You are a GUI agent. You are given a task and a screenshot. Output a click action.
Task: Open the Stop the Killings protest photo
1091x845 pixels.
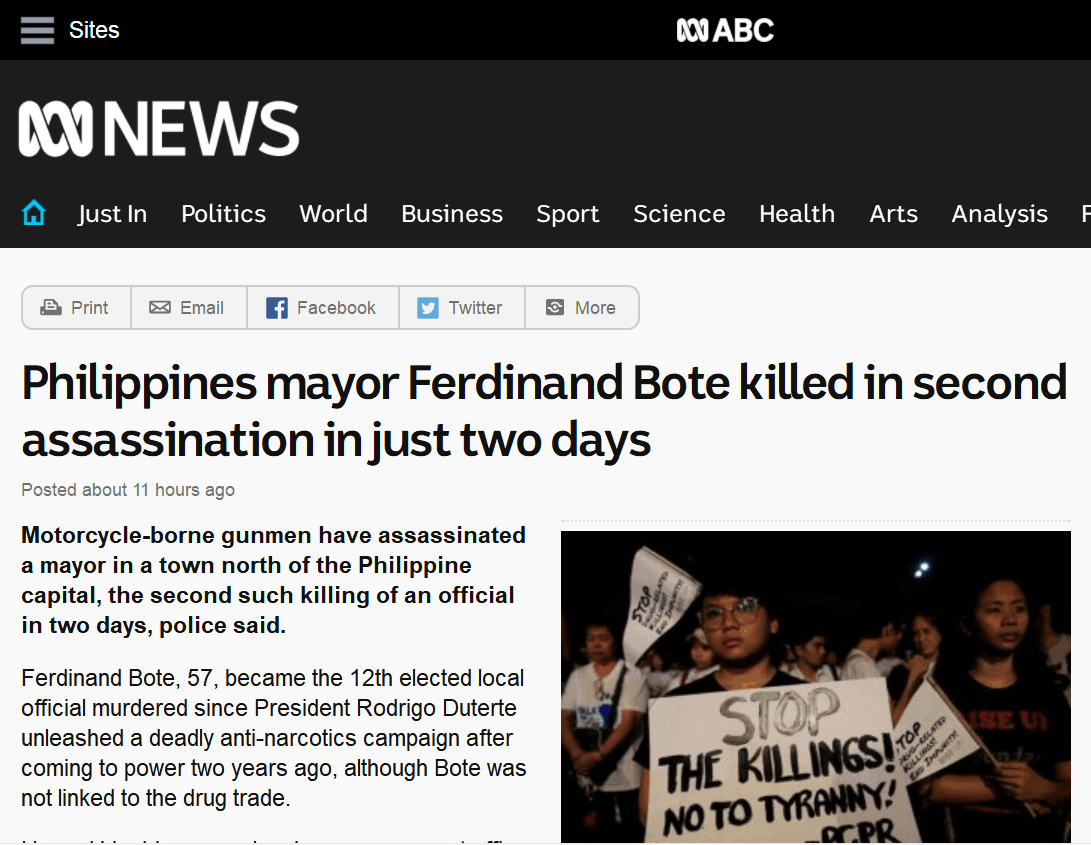click(815, 686)
